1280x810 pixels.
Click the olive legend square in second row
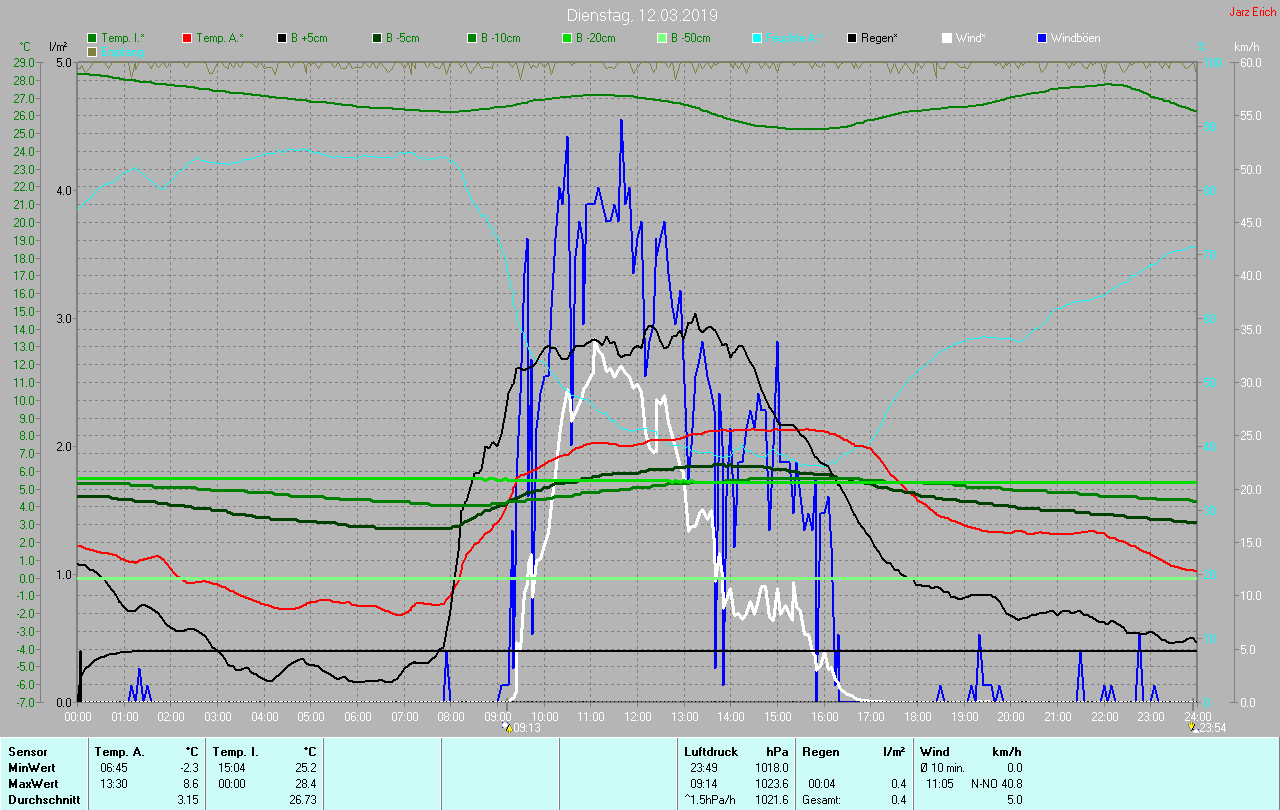93,51
